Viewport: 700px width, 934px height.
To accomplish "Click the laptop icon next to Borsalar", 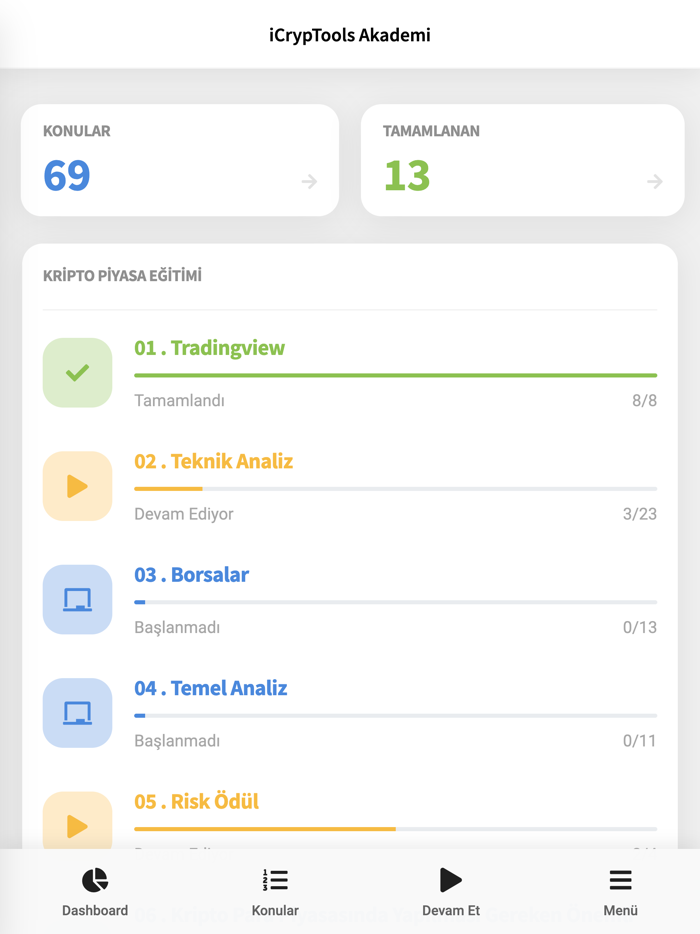I will [77, 600].
